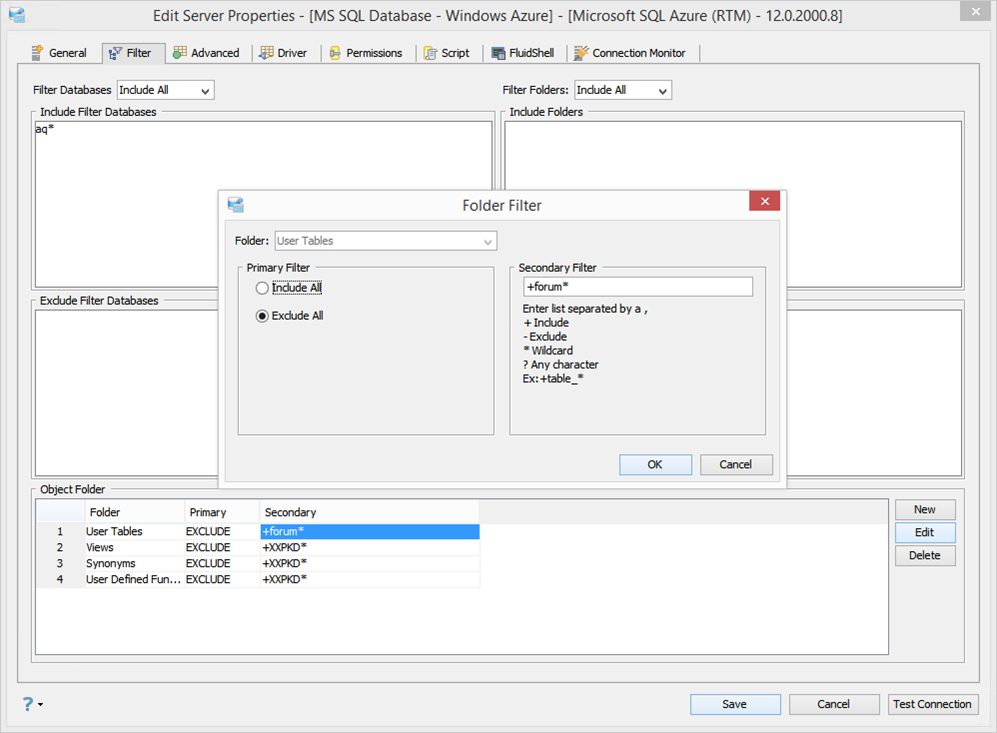Click New in Object Folder
This screenshot has width=997, height=733.
(925, 510)
